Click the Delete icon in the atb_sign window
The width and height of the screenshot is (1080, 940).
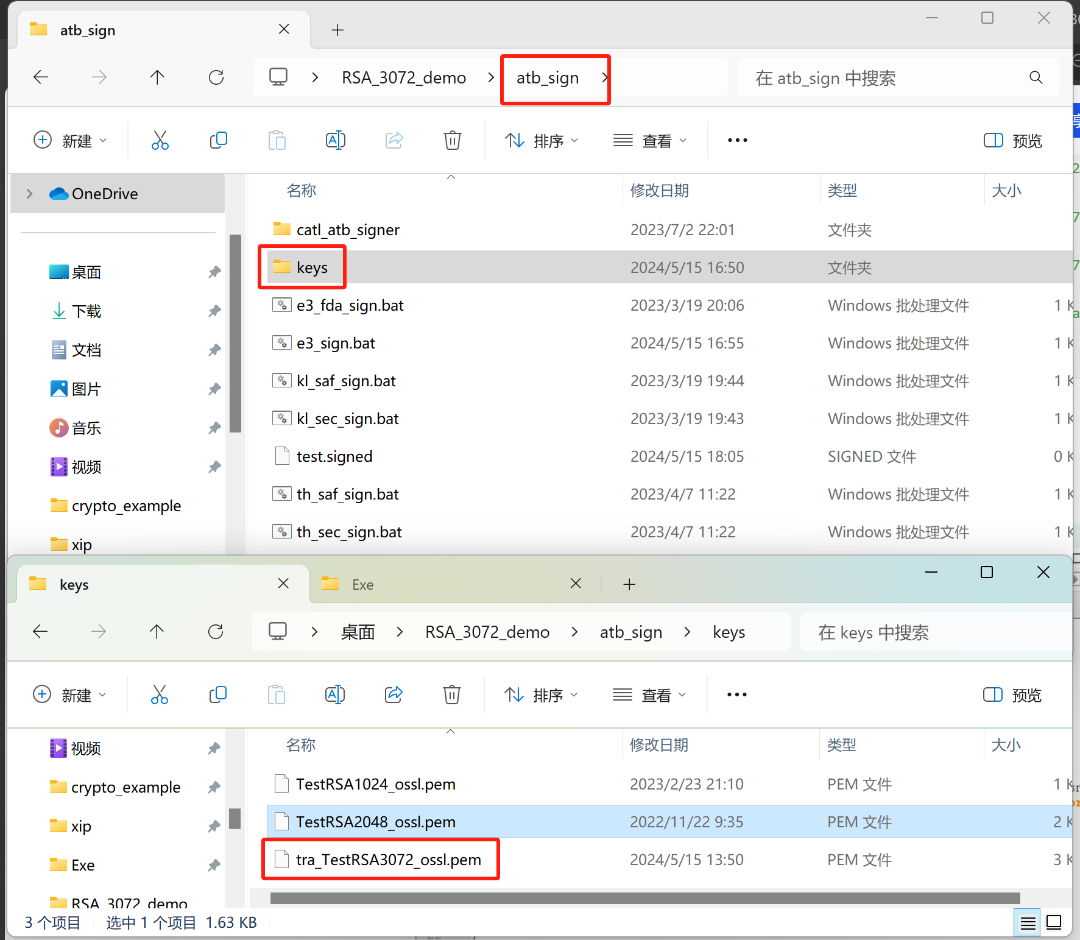tap(452, 139)
